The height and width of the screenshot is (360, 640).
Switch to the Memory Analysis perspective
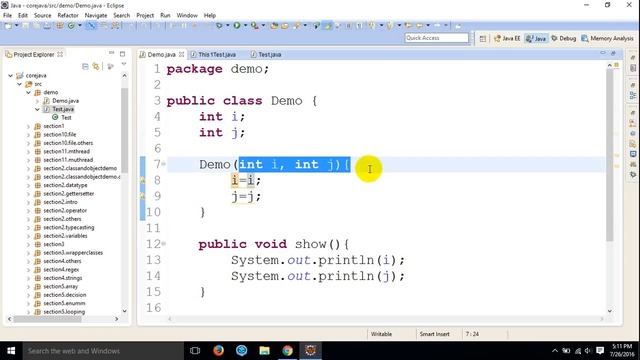point(607,38)
